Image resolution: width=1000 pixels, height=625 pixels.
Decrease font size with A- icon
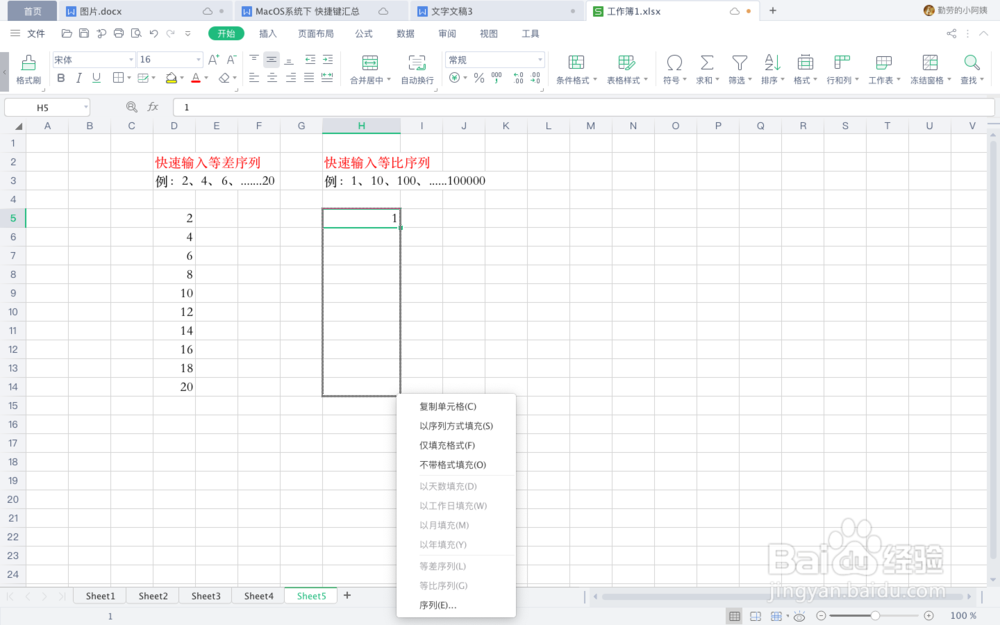(232, 59)
